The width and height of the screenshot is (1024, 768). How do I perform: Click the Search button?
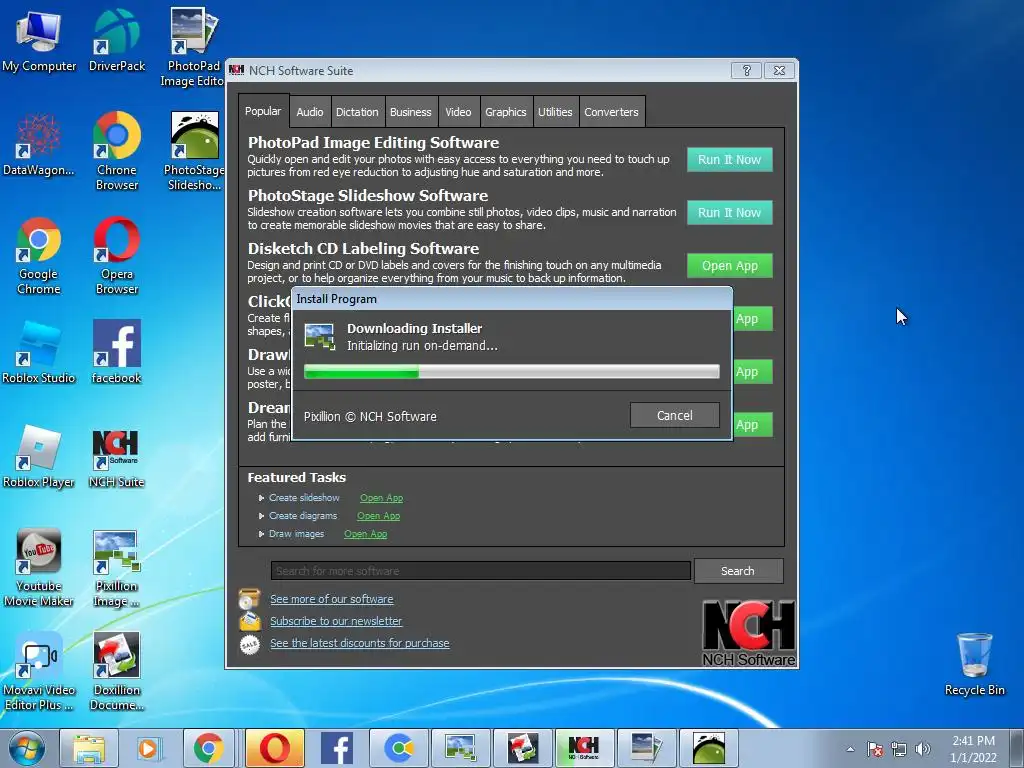tap(738, 571)
